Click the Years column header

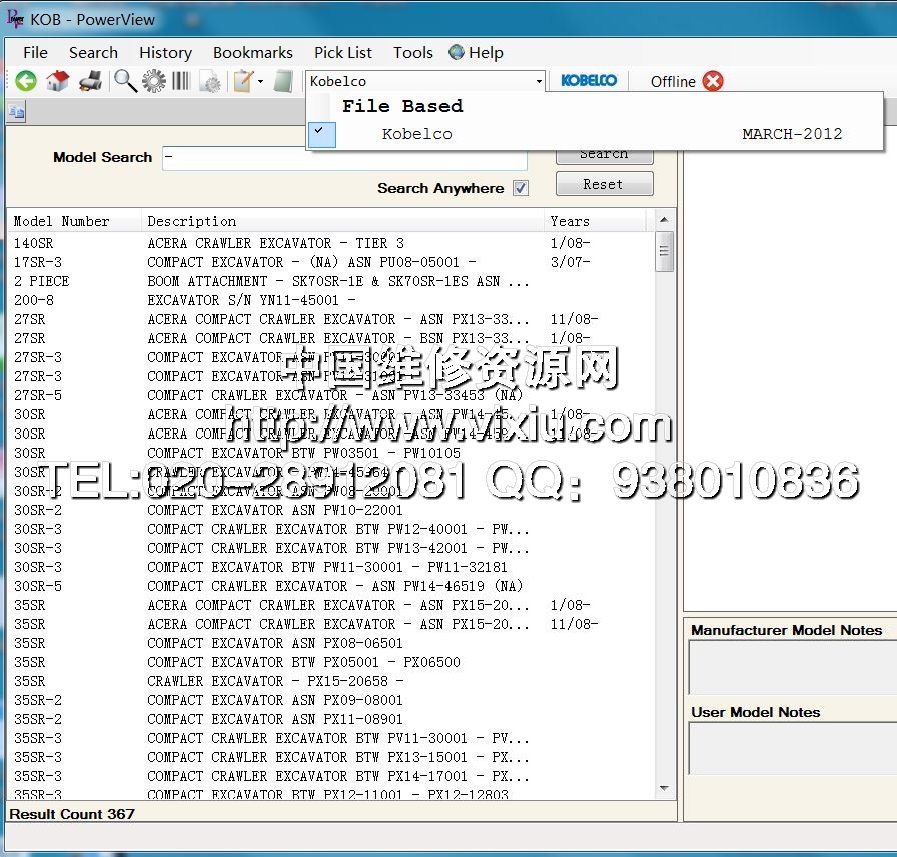click(x=570, y=221)
